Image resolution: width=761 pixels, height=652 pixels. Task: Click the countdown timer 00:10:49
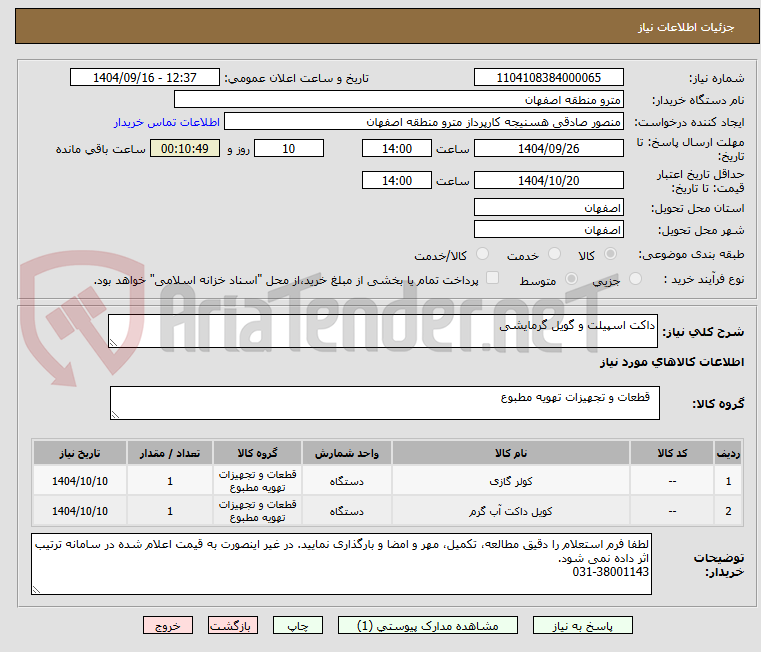185,149
